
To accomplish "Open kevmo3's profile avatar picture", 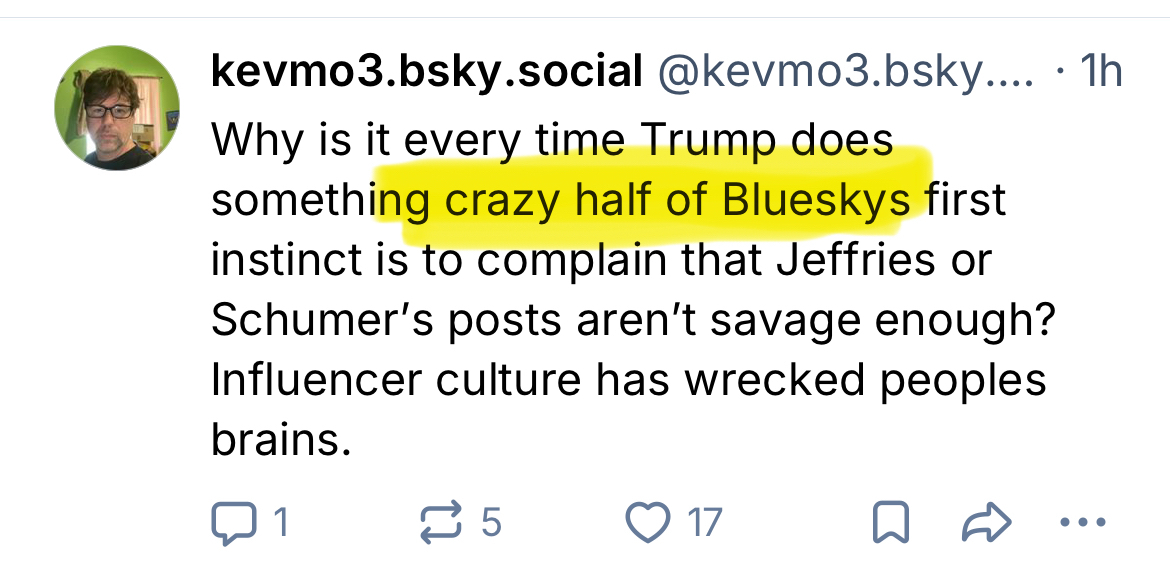I will point(117,108).
